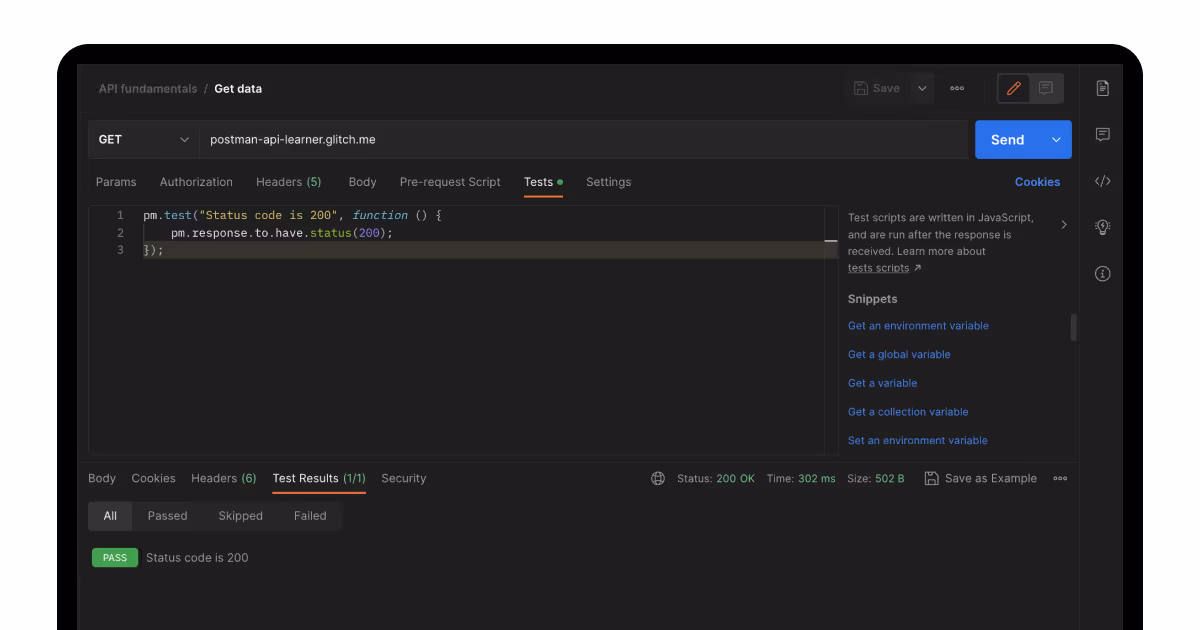Image resolution: width=1200 pixels, height=630 pixels.
Task: Open the documentation icon in right sidebar
Action: pyautogui.click(x=1102, y=88)
